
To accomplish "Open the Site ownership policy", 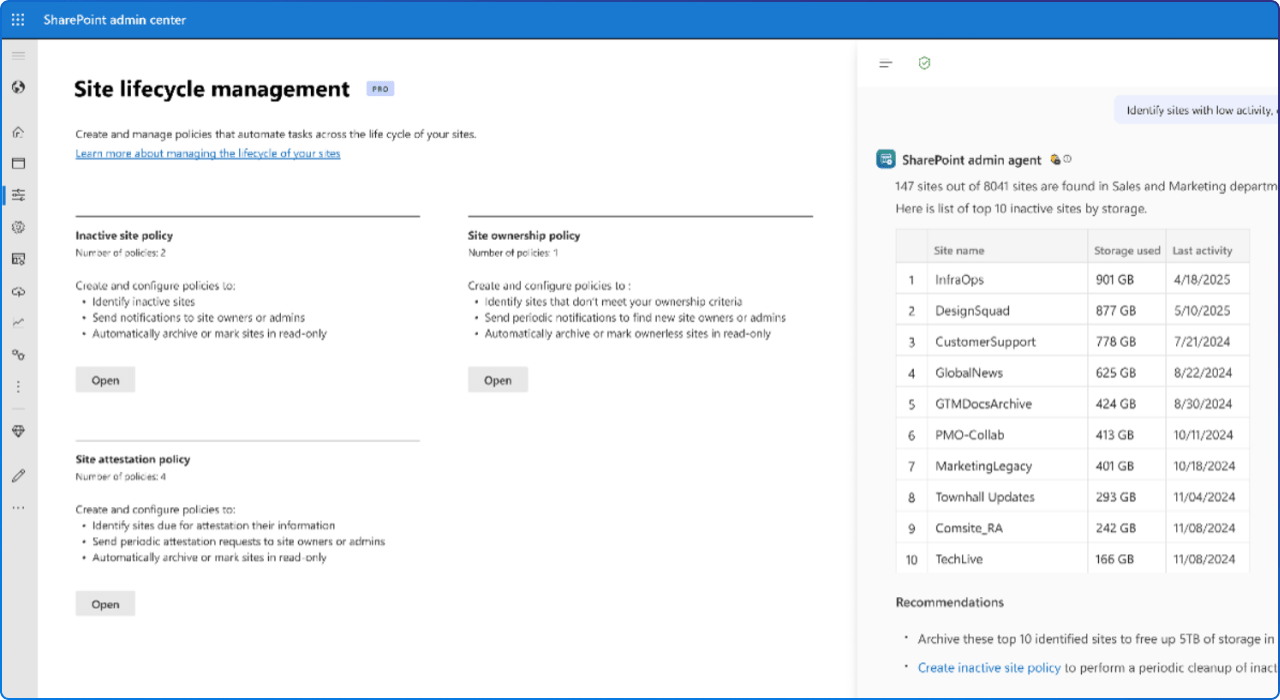I will [498, 380].
